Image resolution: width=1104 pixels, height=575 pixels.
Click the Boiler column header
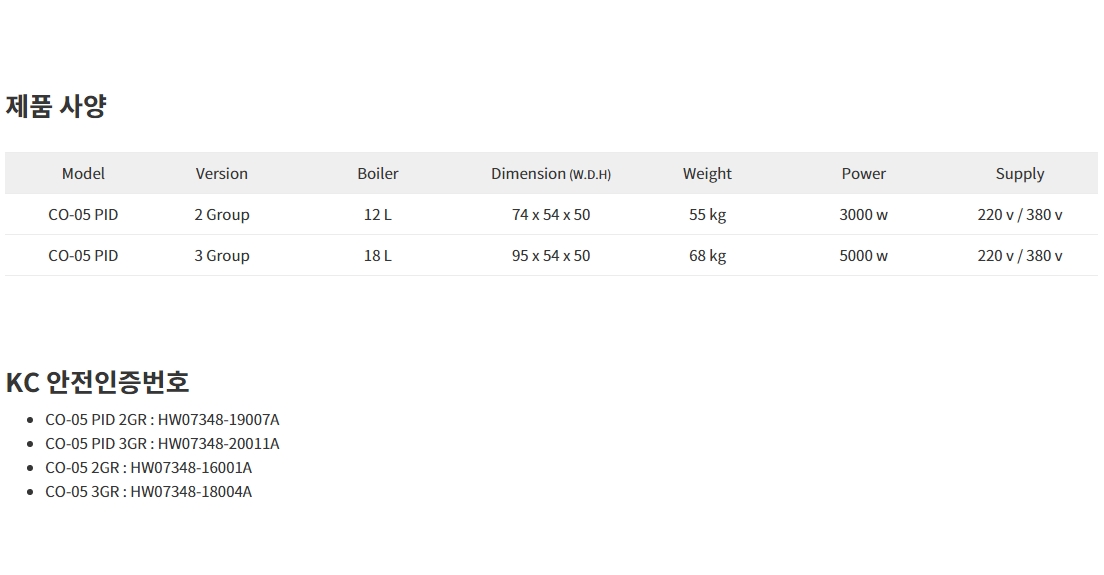378,173
